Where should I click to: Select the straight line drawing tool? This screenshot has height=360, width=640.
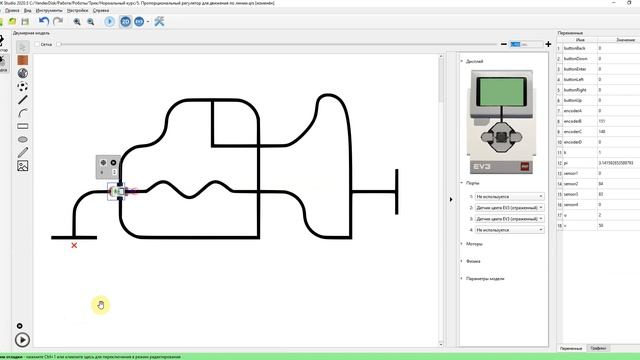[x=23, y=100]
